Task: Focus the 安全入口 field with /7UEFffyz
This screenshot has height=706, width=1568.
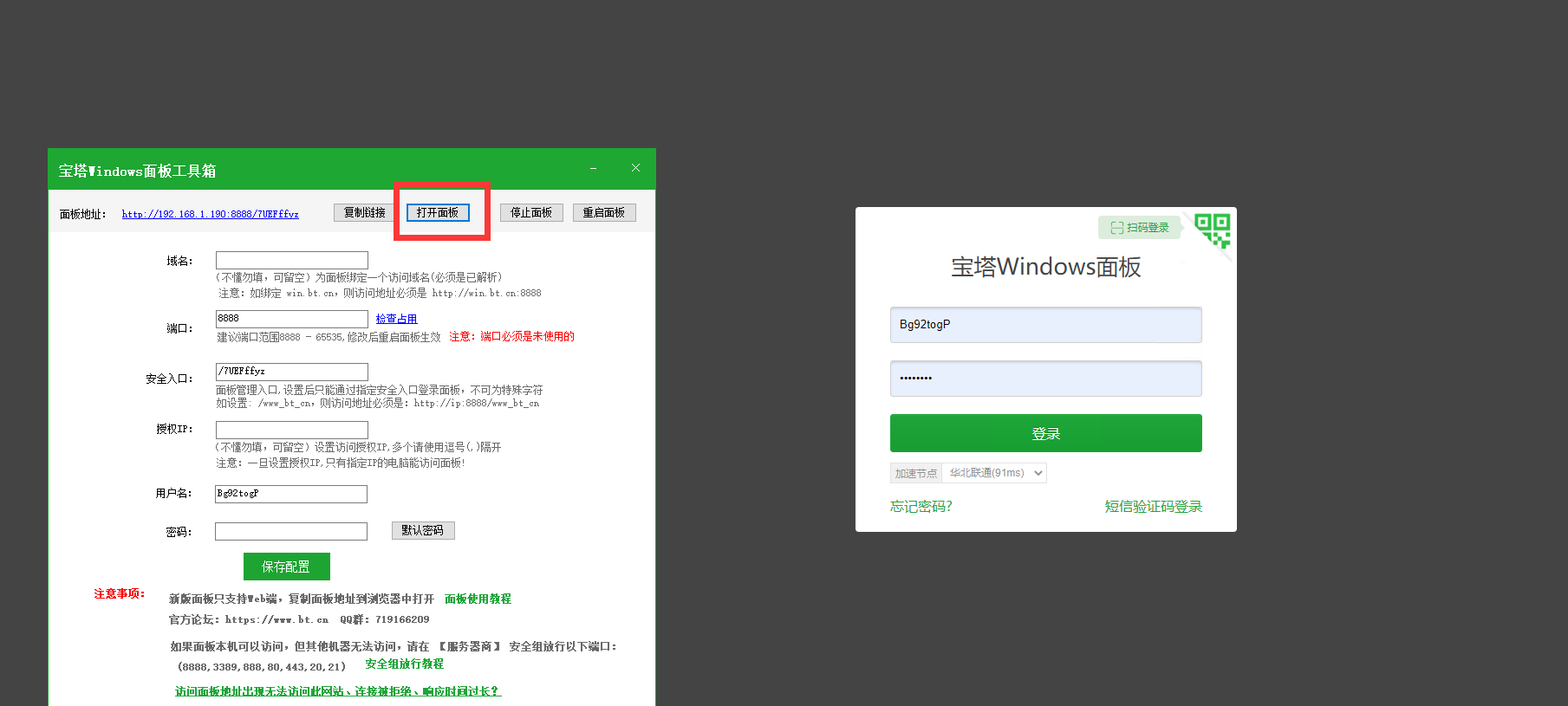Action: [292, 371]
